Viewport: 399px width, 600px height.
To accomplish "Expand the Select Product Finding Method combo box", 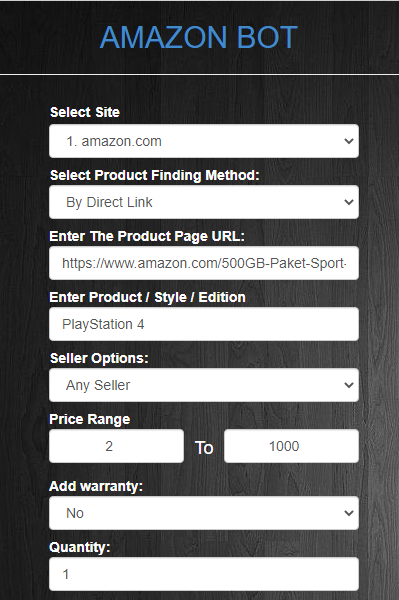I will [204, 202].
